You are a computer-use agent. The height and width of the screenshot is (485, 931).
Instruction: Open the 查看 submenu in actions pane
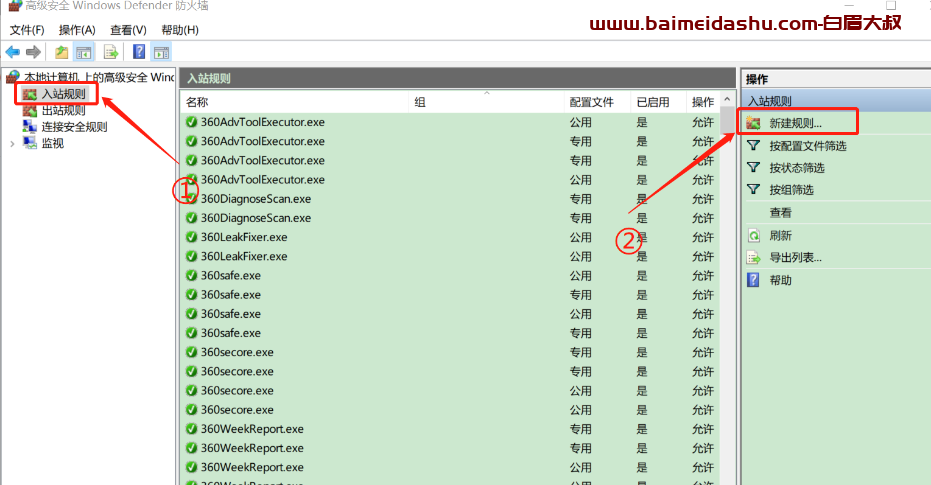(780, 213)
